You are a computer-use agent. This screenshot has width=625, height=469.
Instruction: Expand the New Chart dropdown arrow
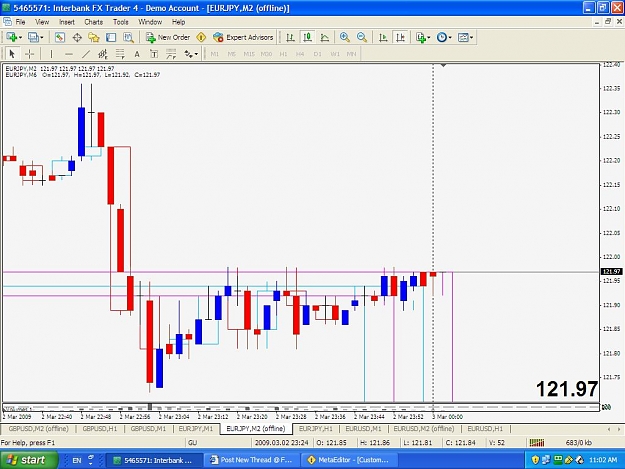[20, 37]
